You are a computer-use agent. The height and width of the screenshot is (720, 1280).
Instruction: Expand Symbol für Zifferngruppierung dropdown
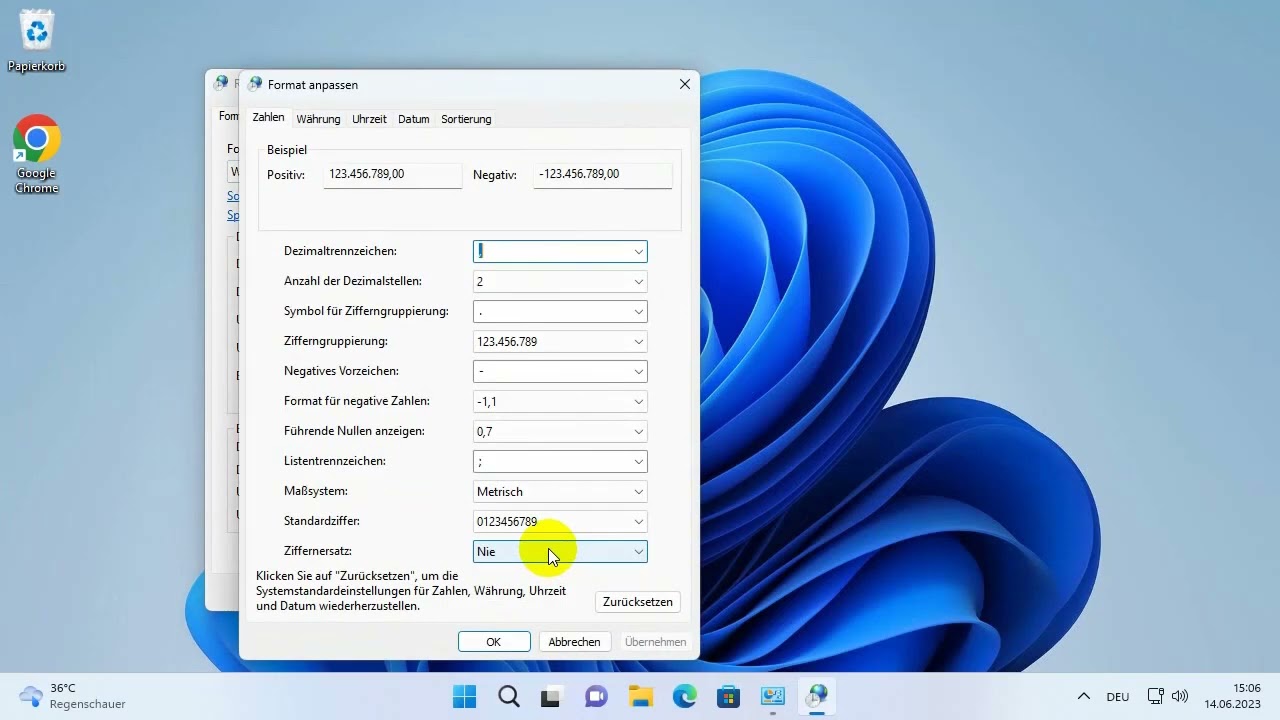[638, 312]
